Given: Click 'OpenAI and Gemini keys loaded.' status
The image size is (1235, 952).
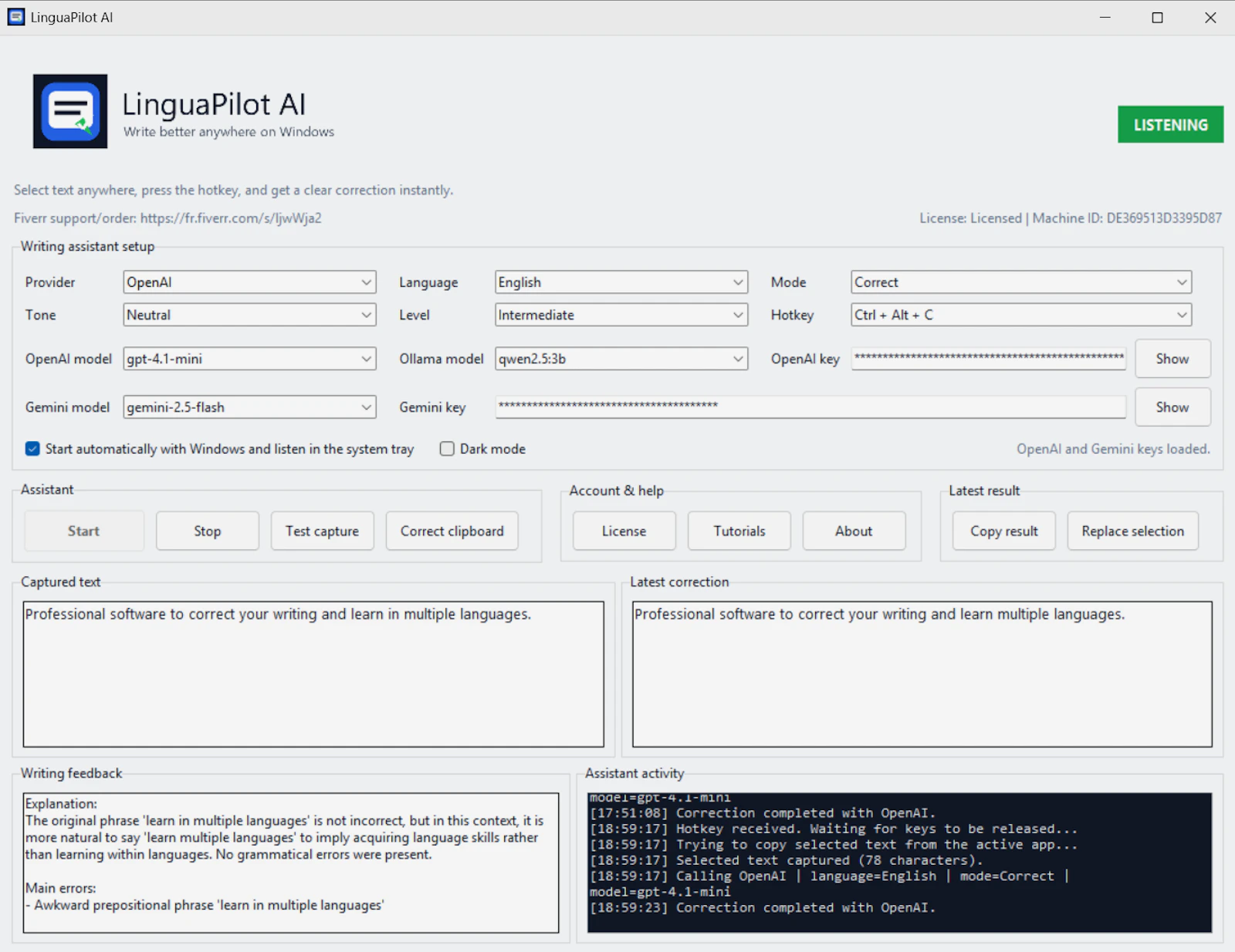Looking at the screenshot, I should click(1113, 449).
